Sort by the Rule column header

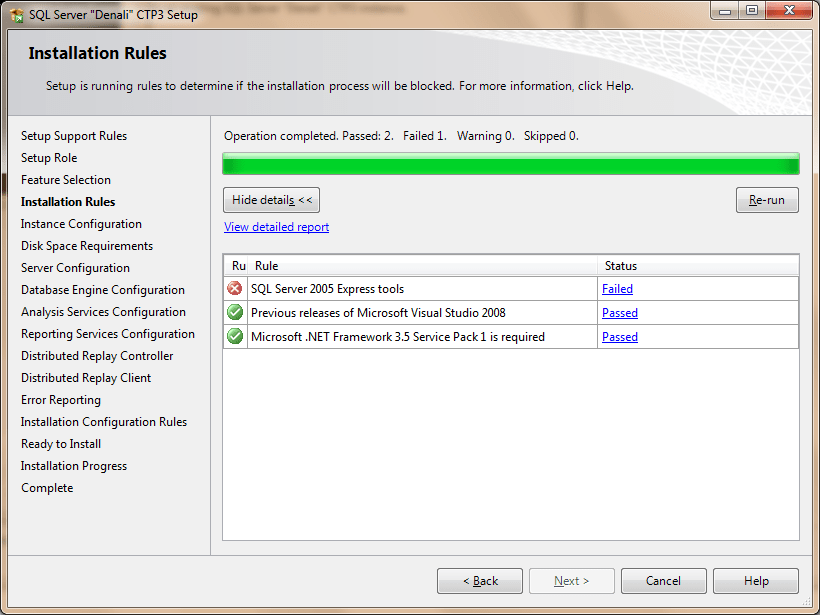(x=423, y=266)
